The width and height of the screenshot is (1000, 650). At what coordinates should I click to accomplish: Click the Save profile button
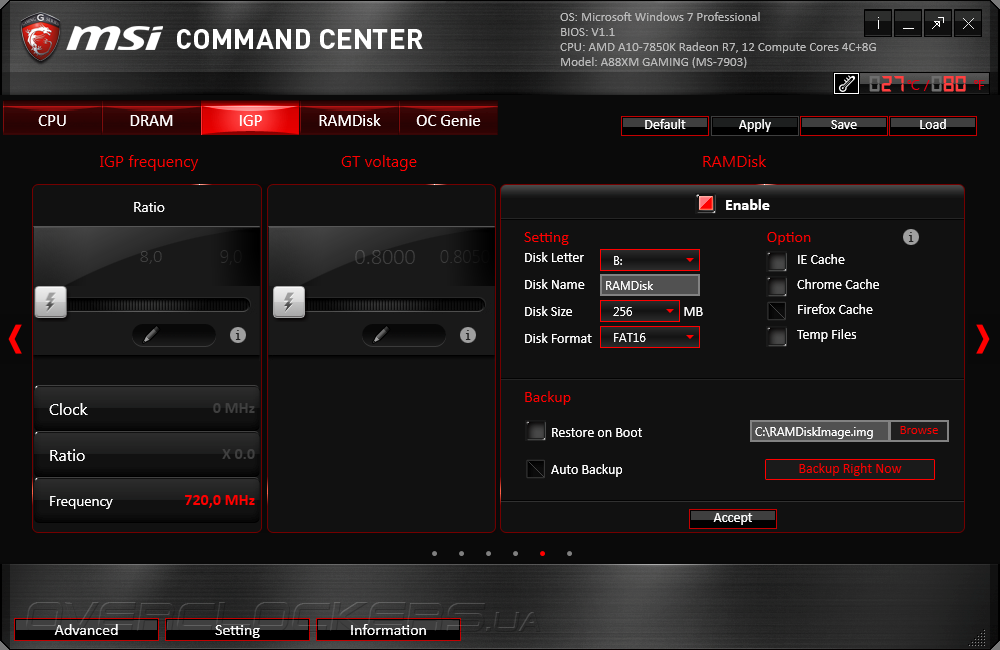tap(843, 126)
